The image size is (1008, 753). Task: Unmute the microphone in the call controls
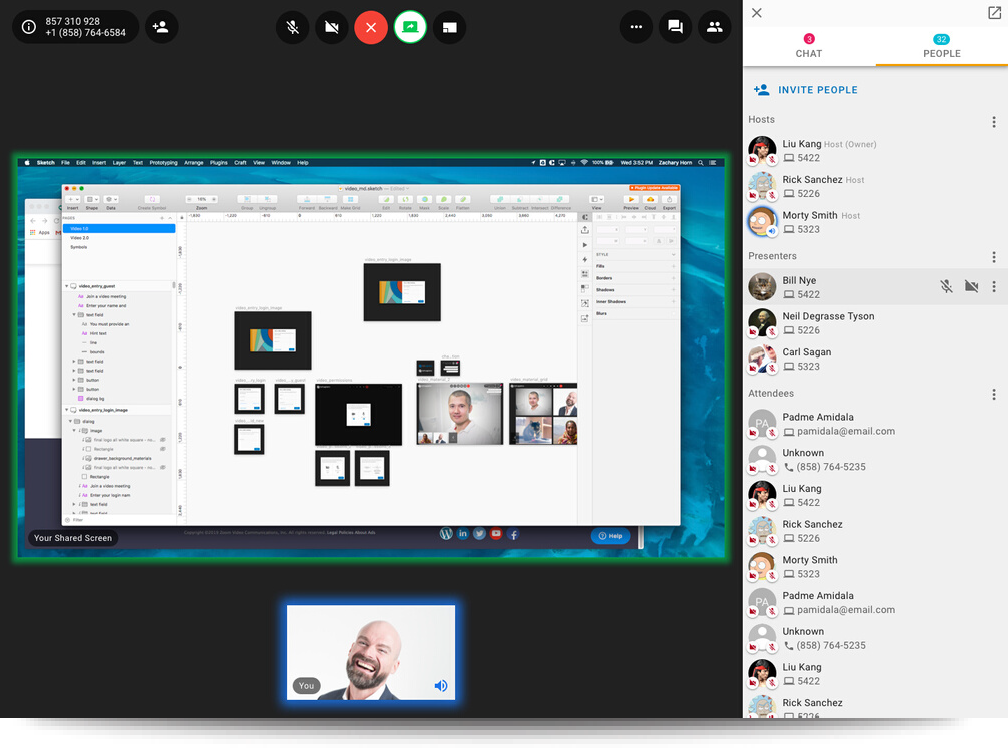click(292, 28)
